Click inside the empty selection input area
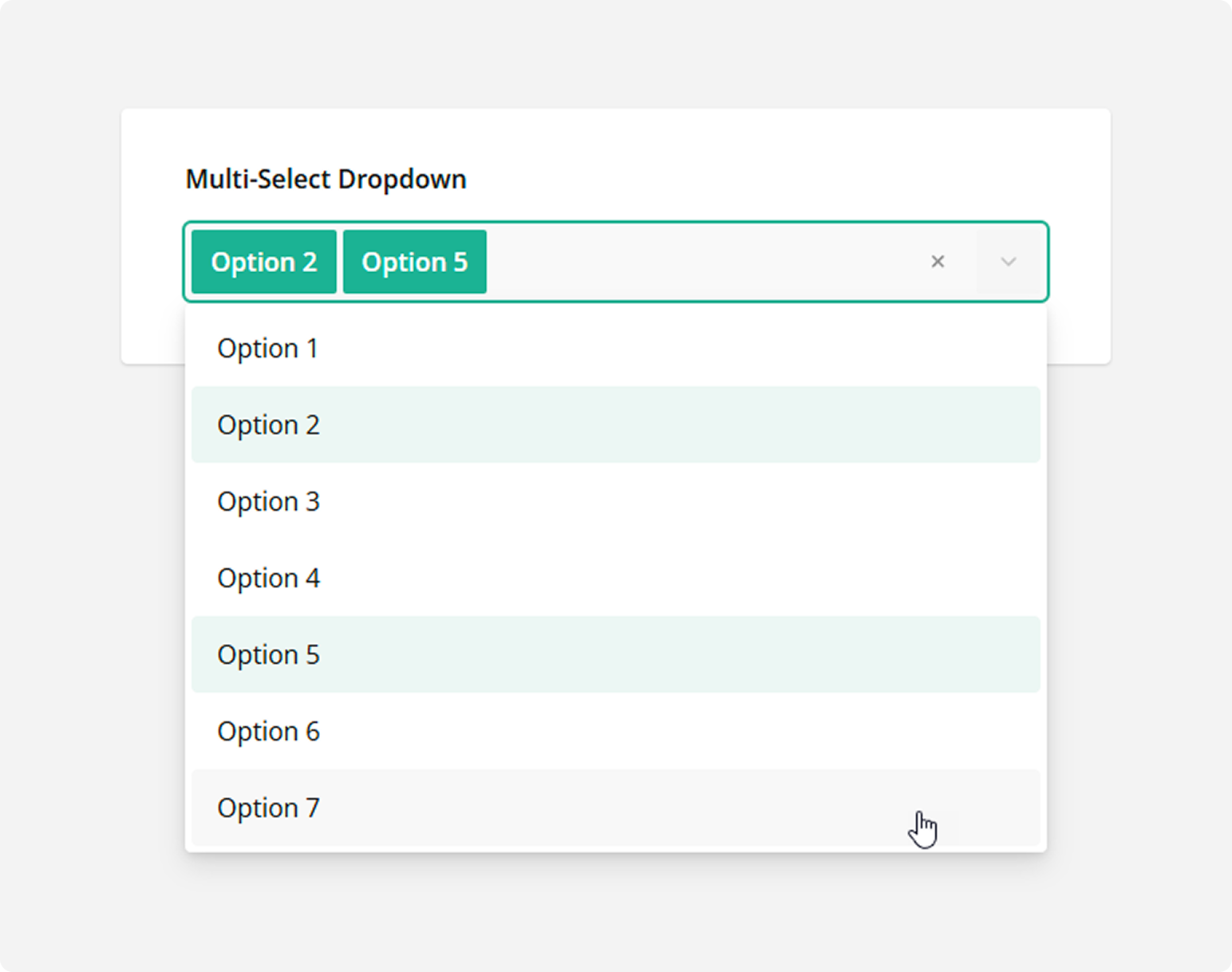The width and height of the screenshot is (1232, 972). click(x=702, y=261)
